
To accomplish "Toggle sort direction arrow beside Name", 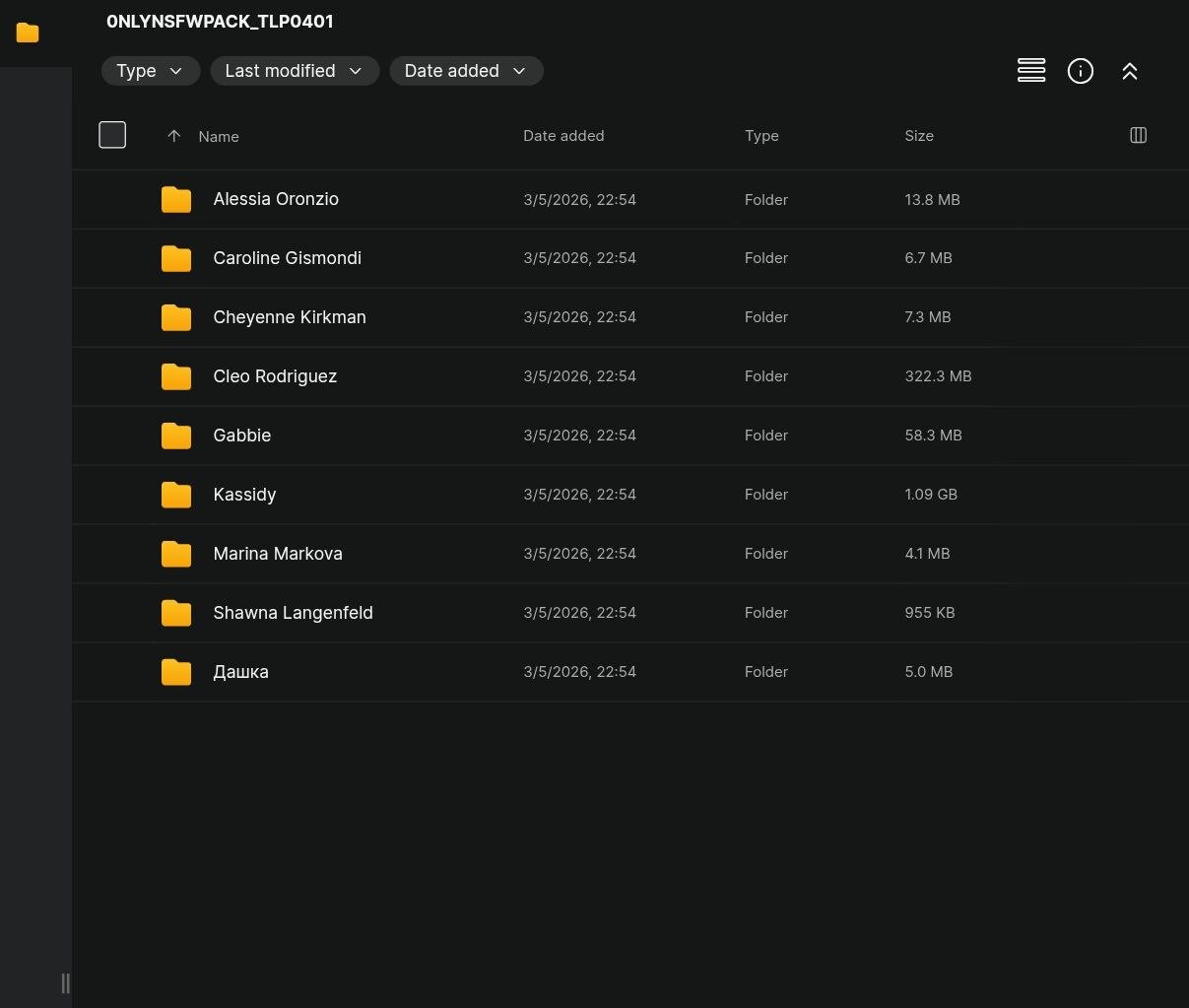I will pyautogui.click(x=173, y=136).
